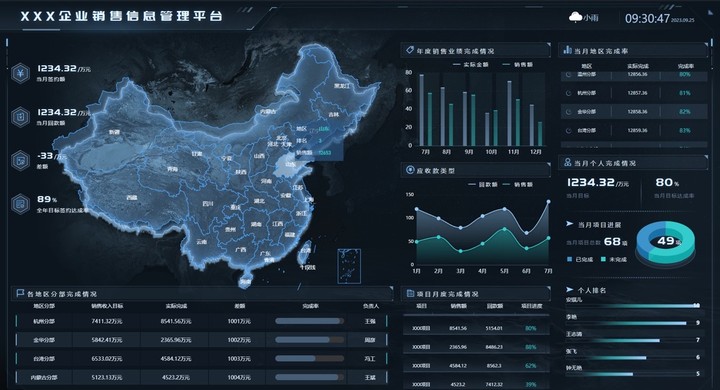The height and width of the screenshot is (390, 720).
Task: Click the 82% rate in 金华分部 row
Action: click(685, 112)
